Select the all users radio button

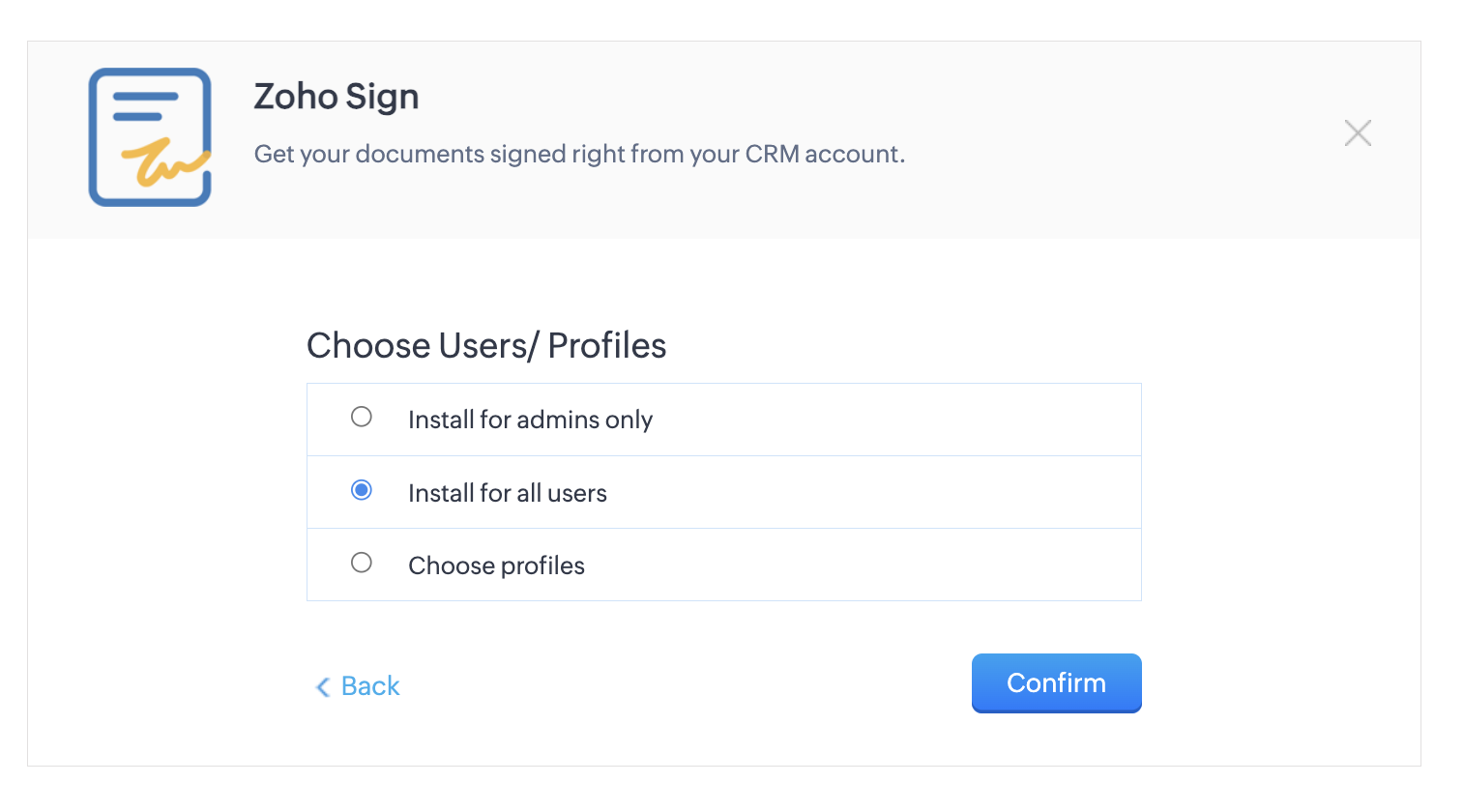tap(362, 490)
